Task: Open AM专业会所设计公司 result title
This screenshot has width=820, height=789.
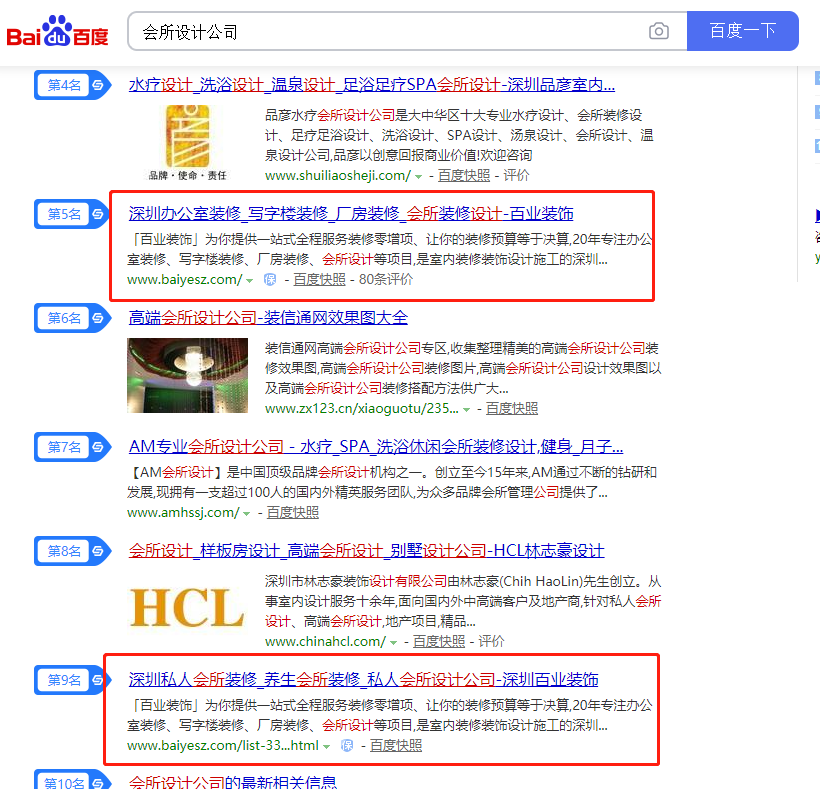Action: click(376, 447)
